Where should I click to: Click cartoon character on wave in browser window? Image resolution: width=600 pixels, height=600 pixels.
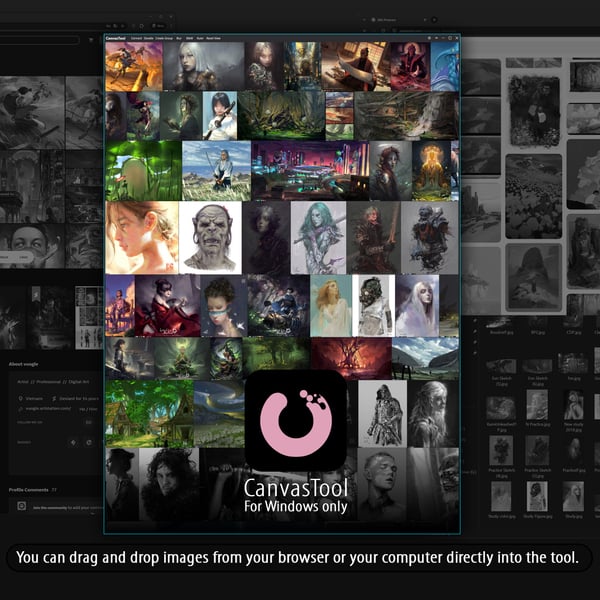(32, 112)
